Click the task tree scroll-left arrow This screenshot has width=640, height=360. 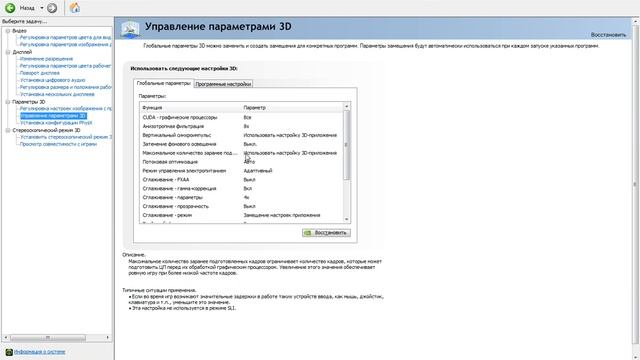(x=5, y=338)
